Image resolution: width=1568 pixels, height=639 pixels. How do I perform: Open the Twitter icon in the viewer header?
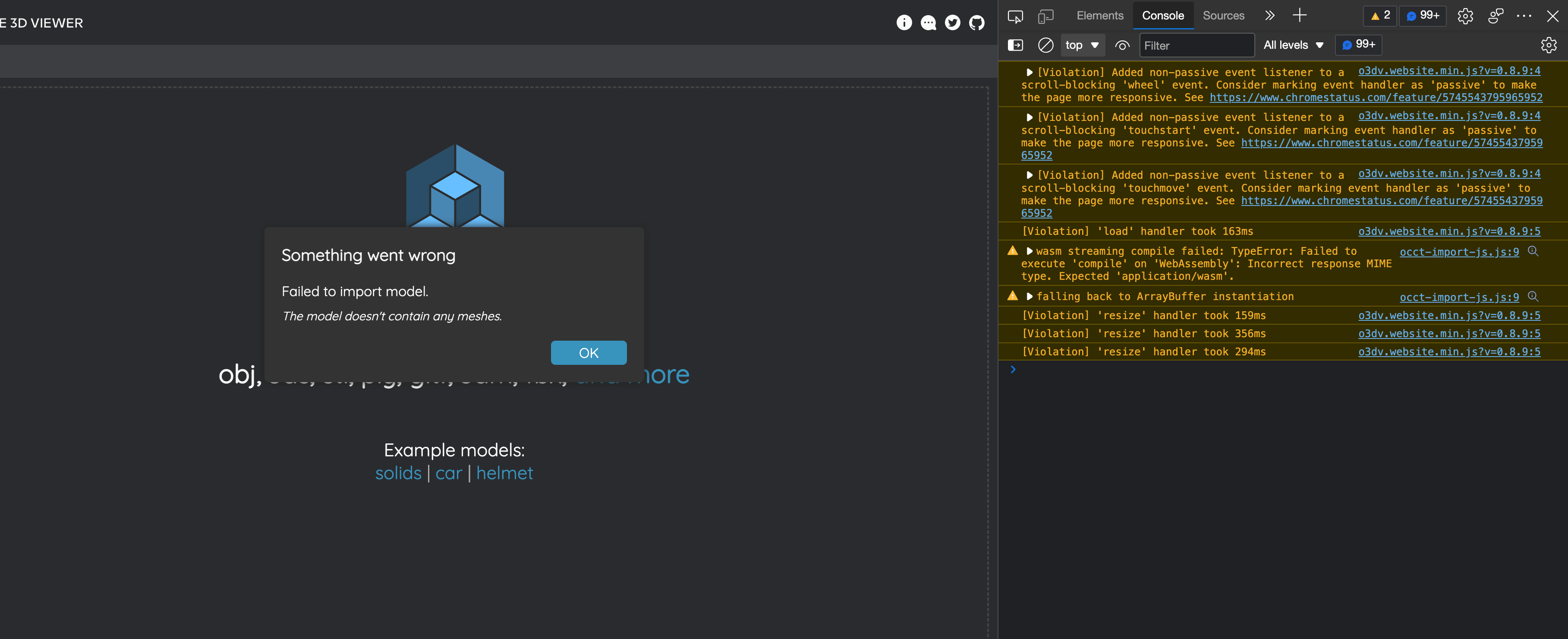pyautogui.click(x=952, y=22)
